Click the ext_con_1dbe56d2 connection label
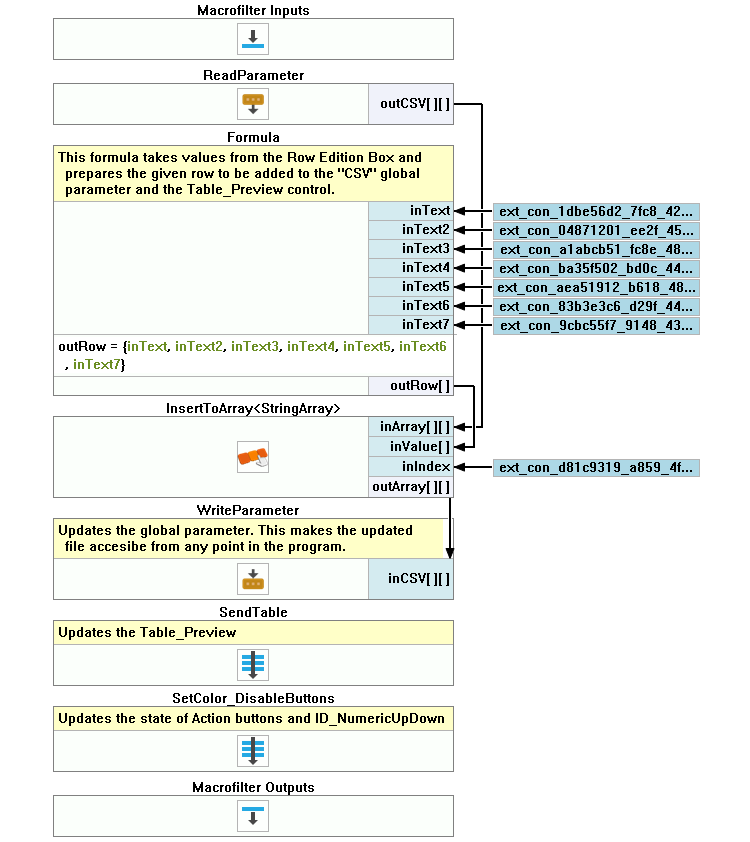Viewport: 750px width, 842px height. click(x=596, y=211)
